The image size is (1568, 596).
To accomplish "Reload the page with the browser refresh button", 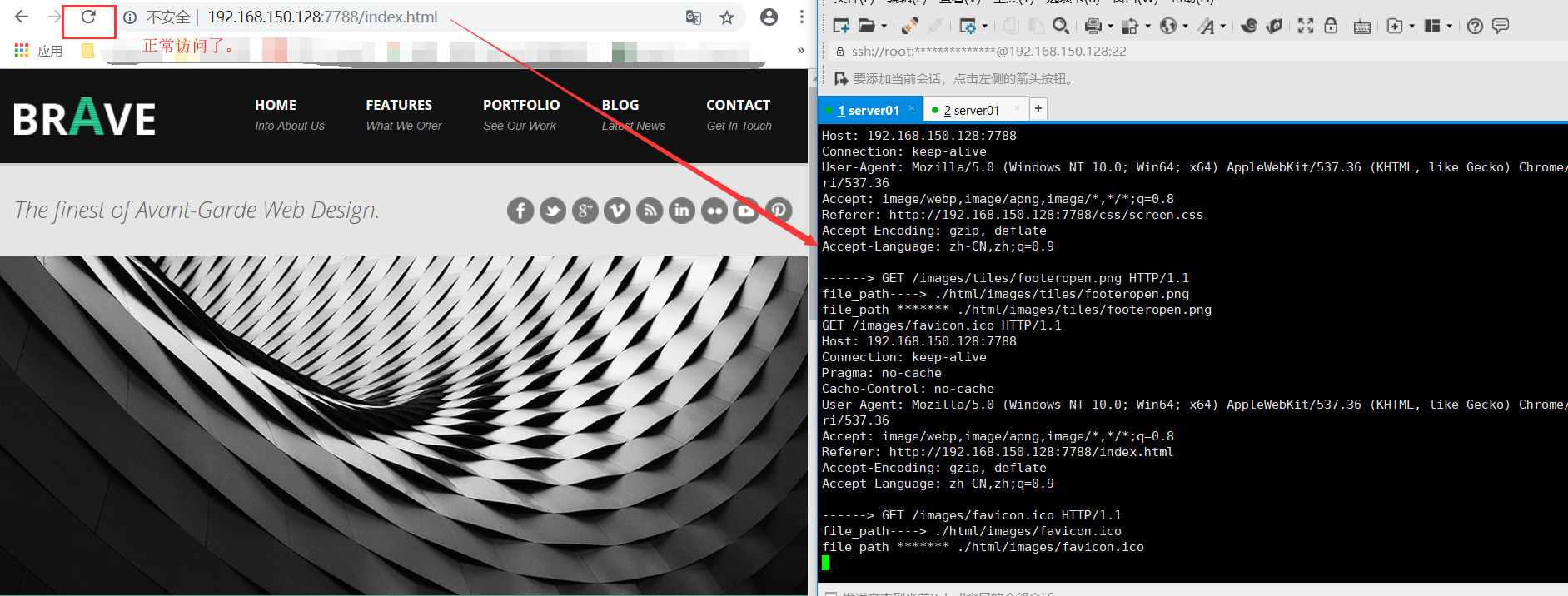I will (x=88, y=17).
